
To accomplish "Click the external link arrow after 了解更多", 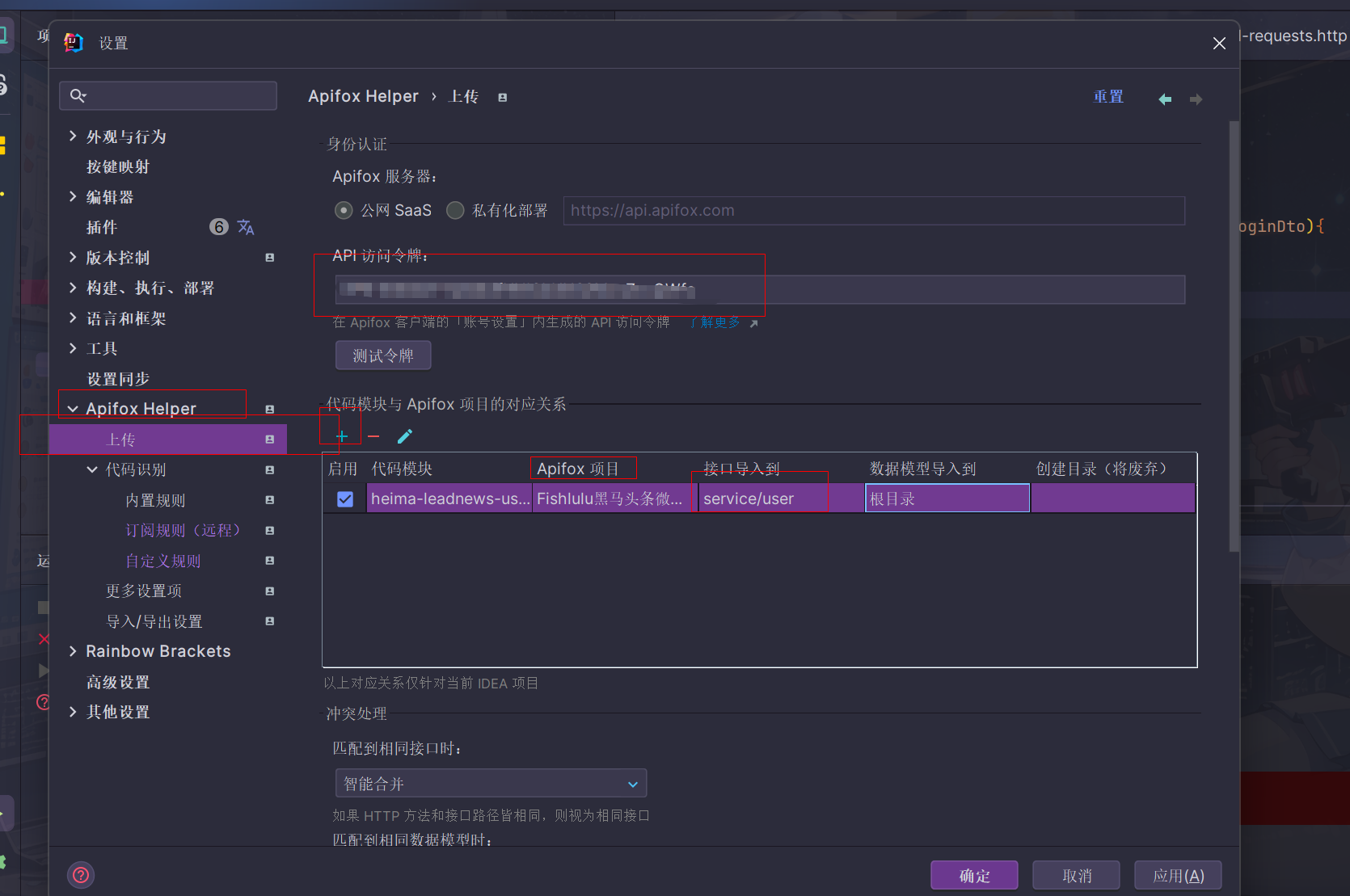I will click(x=753, y=323).
